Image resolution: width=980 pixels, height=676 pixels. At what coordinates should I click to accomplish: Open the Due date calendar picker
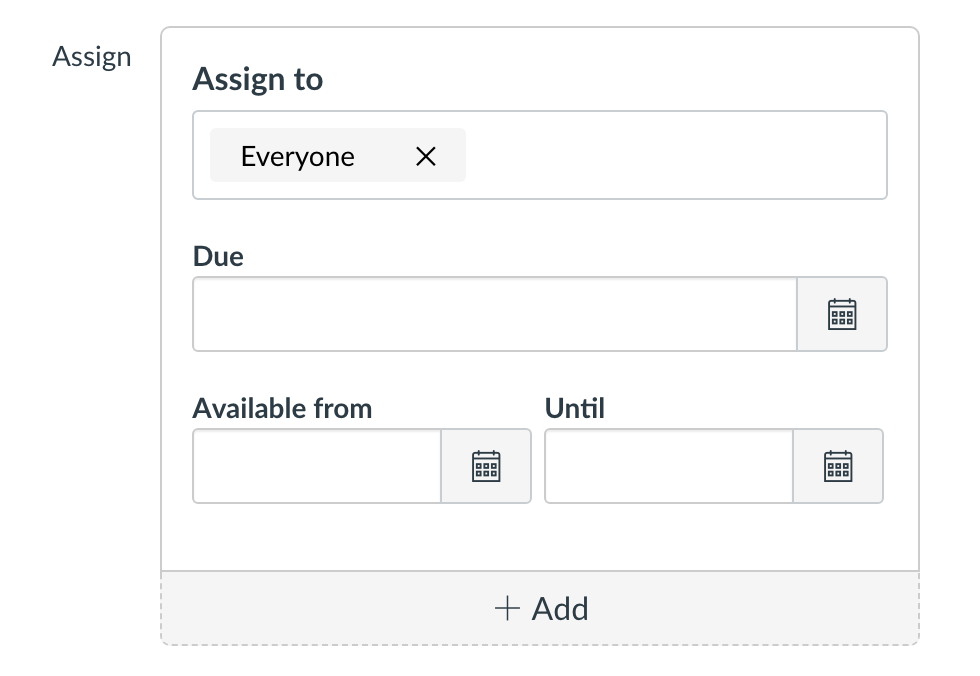[842, 314]
